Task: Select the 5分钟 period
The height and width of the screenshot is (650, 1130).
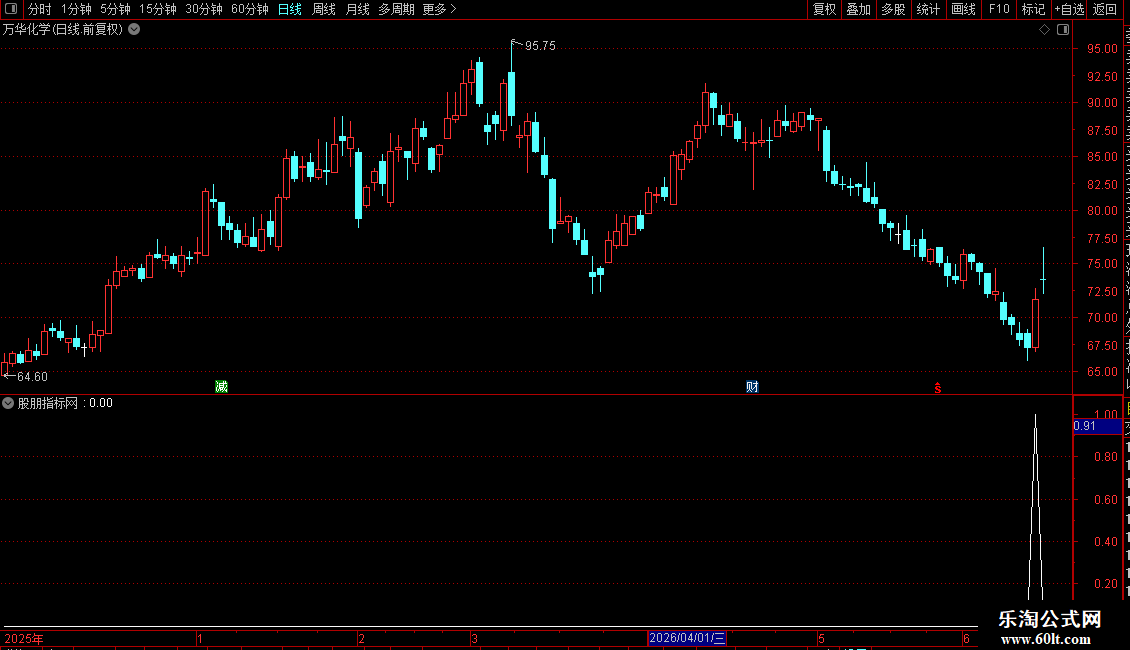Action: click(x=115, y=9)
